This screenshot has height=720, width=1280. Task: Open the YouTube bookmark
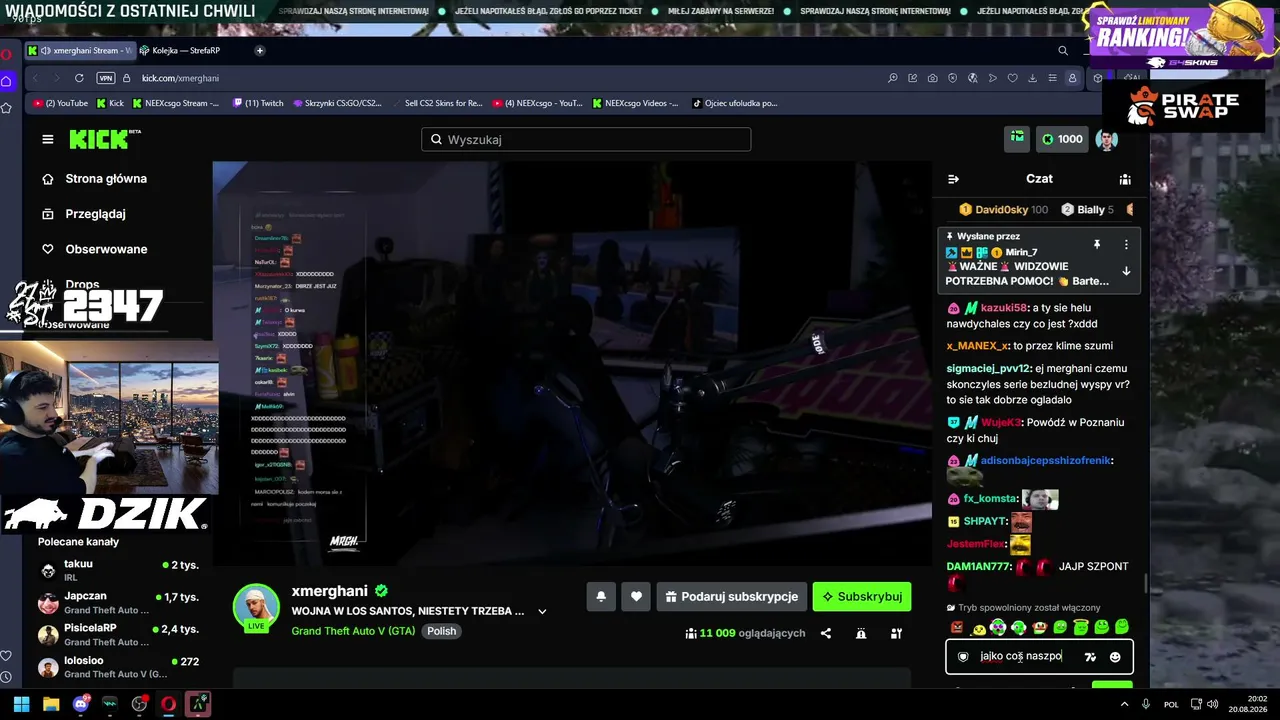(61, 103)
